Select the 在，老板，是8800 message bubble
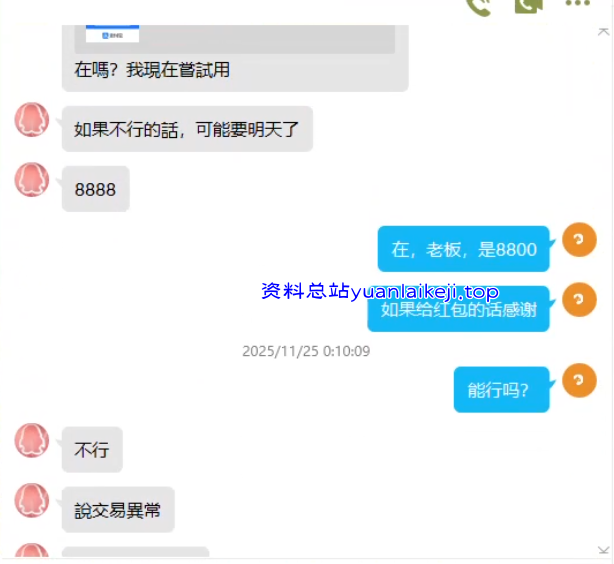614x564 pixels. (x=464, y=249)
